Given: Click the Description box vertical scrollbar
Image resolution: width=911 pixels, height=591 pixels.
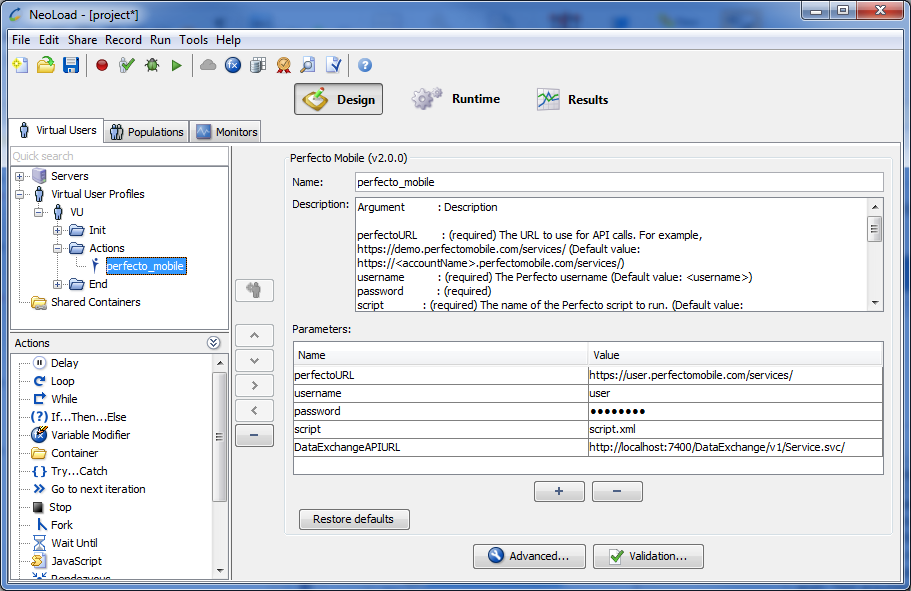Looking at the screenshot, I should pos(874,255).
